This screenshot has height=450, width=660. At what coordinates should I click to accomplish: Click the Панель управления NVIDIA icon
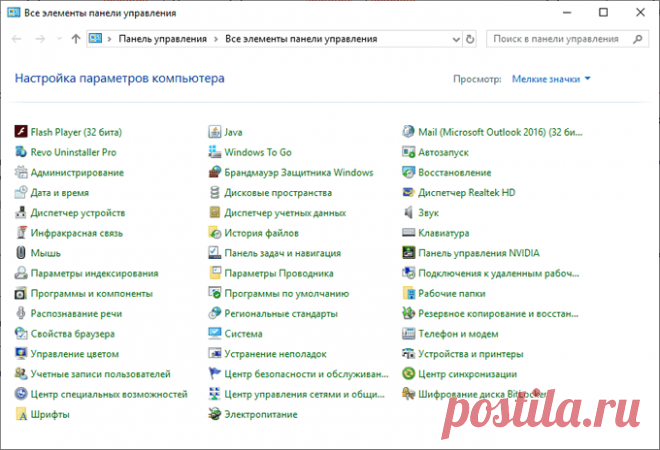[408, 253]
